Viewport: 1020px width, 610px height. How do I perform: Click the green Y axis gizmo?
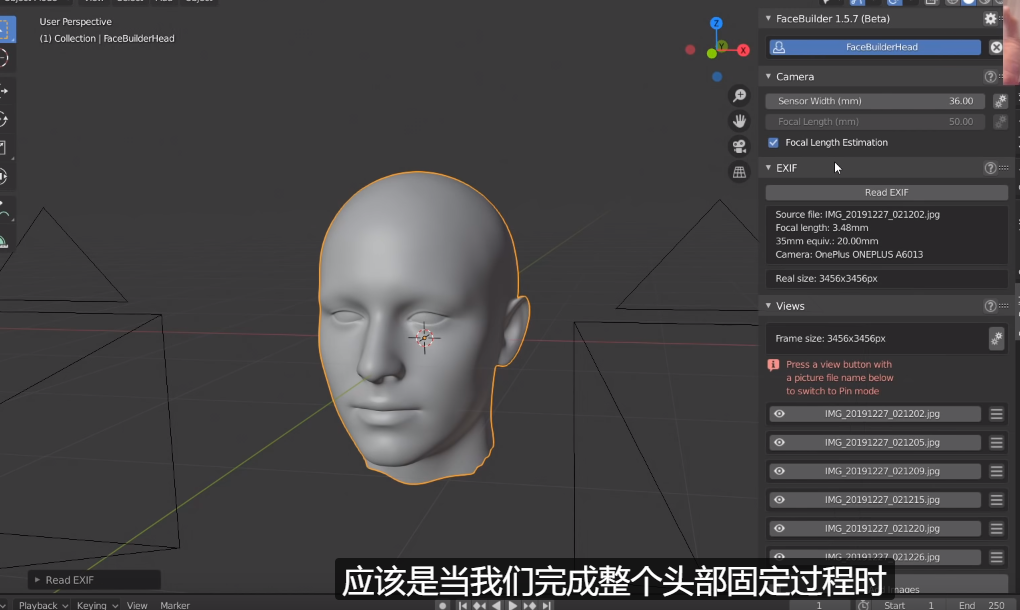pos(722,47)
